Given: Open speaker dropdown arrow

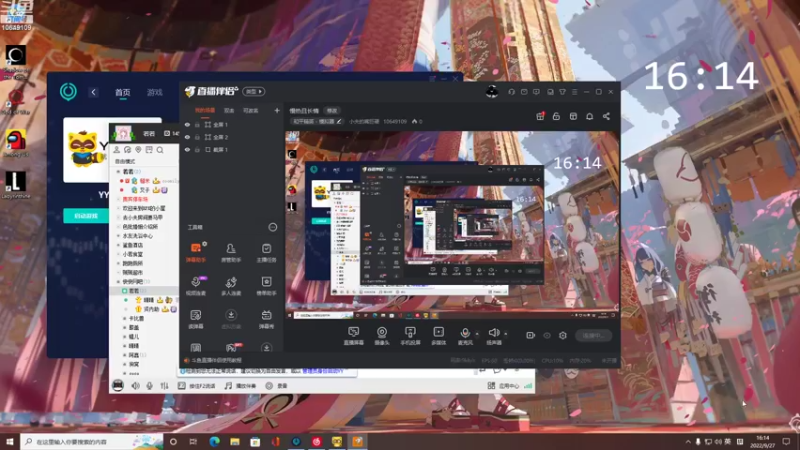Looking at the screenshot, I should pos(506,334).
